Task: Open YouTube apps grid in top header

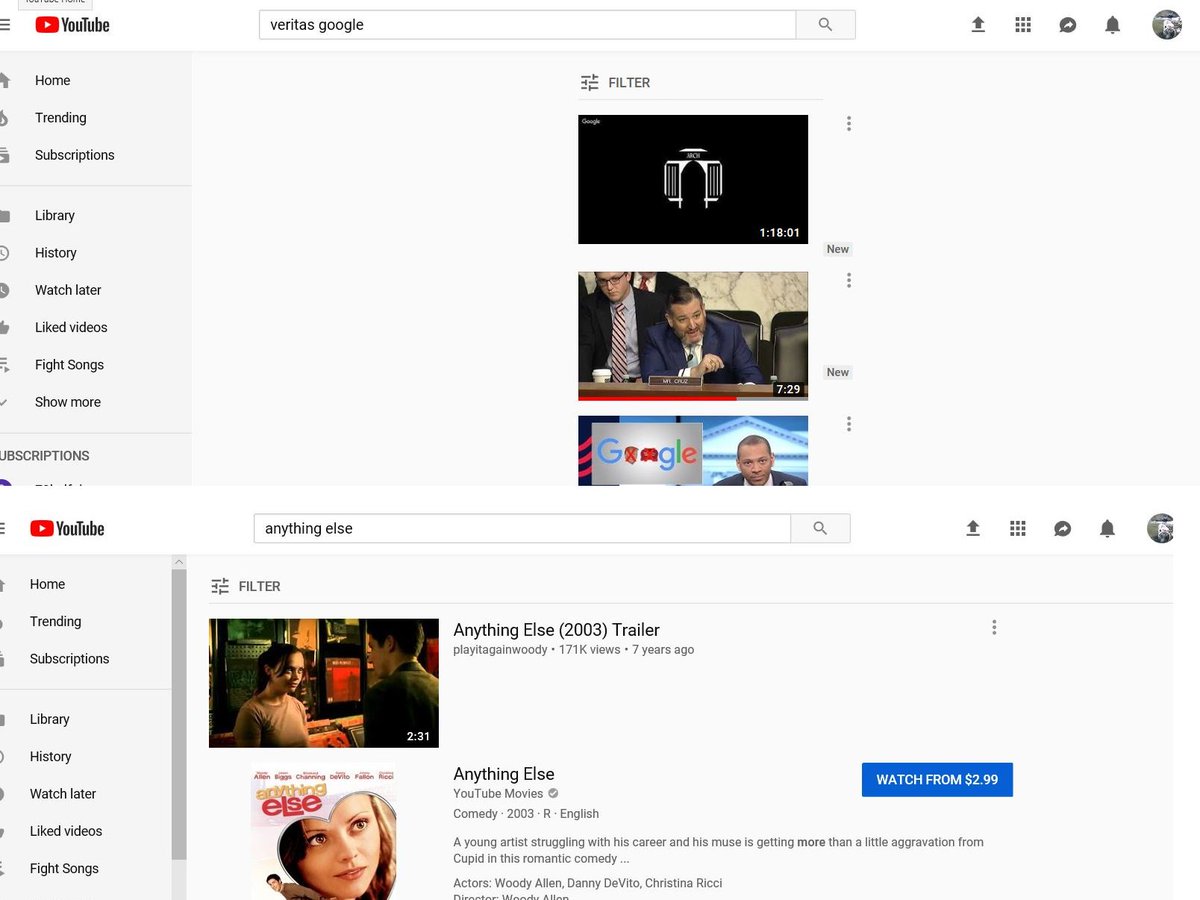Action: pos(1023,25)
